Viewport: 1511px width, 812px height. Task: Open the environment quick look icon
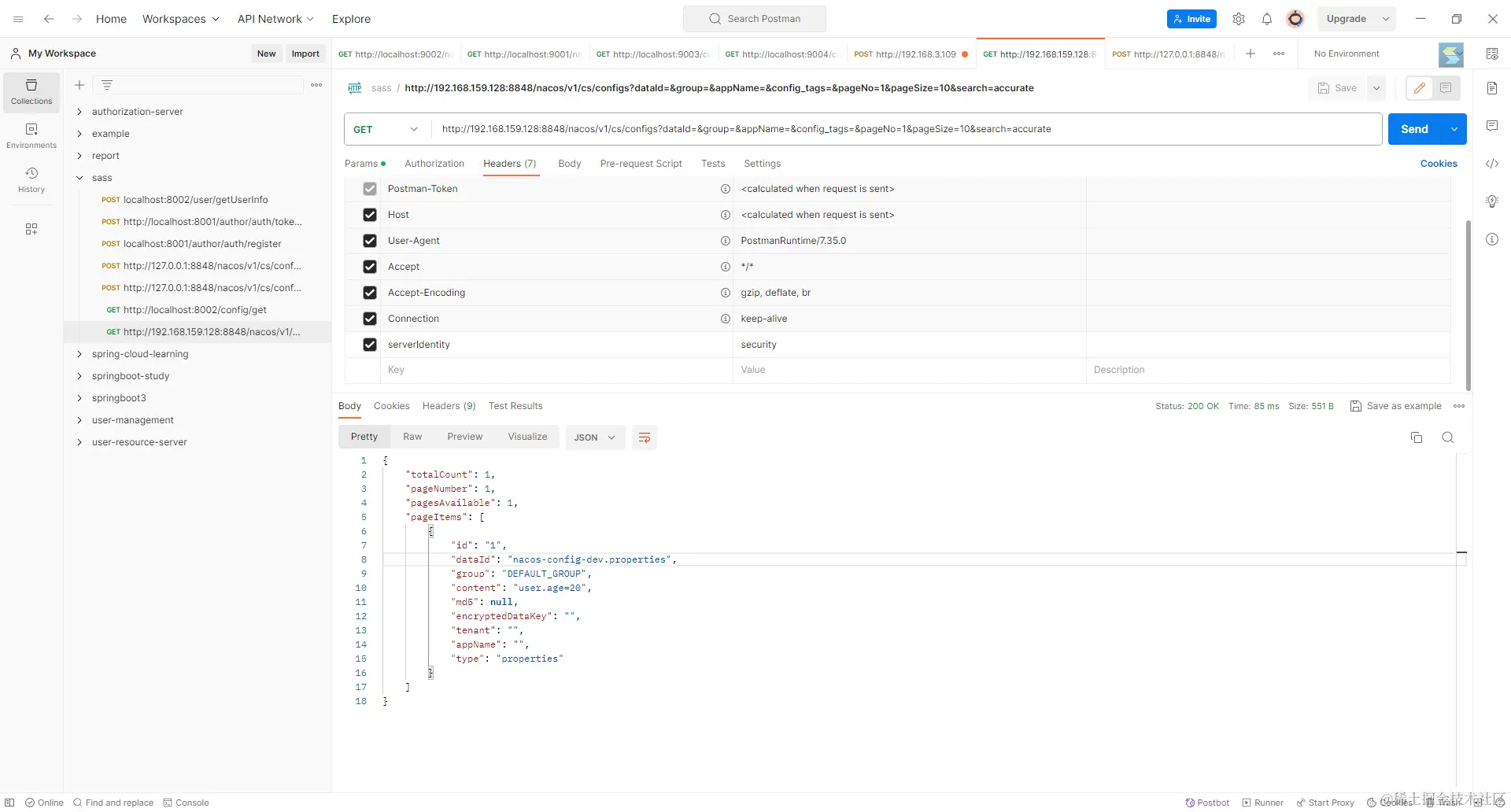pyautogui.click(x=1492, y=54)
